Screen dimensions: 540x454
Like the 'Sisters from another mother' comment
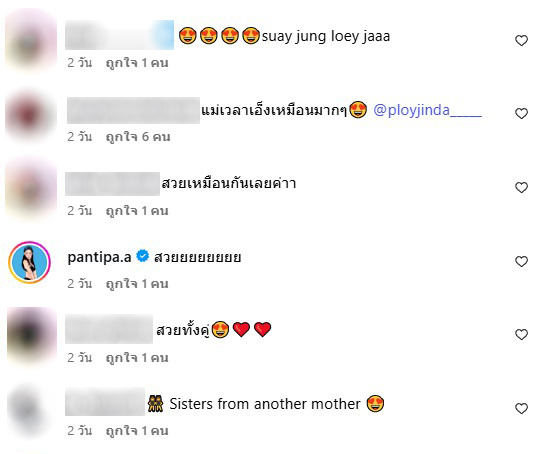coord(521,409)
